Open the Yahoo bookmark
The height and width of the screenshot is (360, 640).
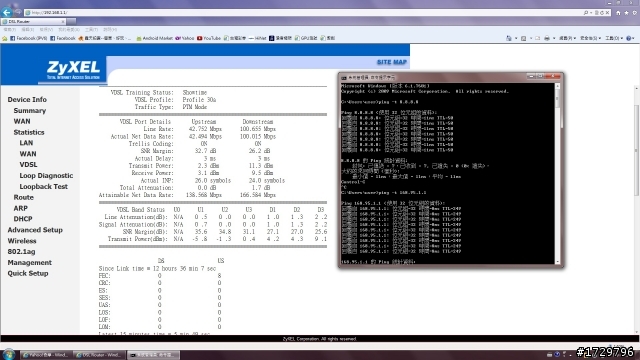pyautogui.click(x=184, y=38)
